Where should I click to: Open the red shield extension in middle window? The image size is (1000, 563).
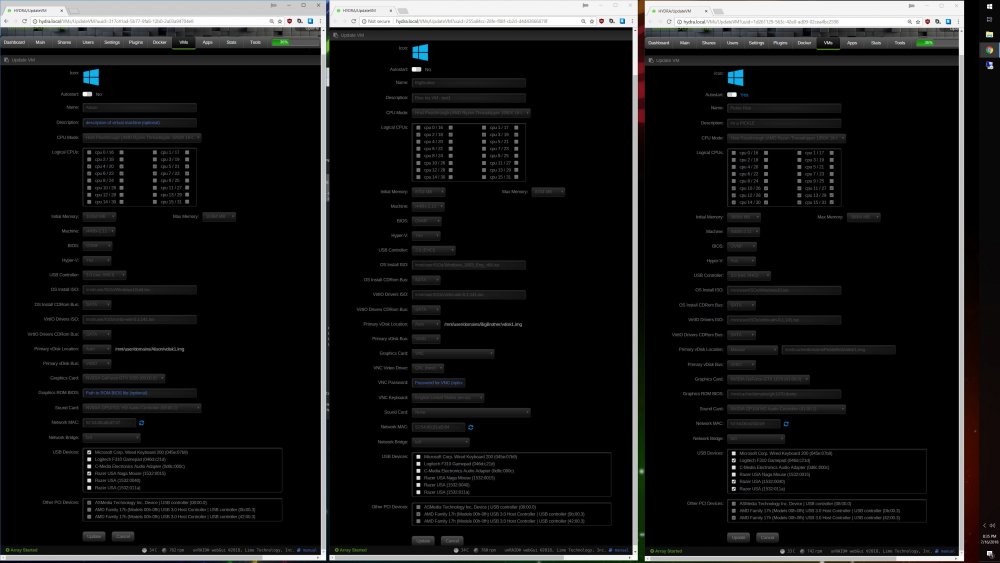coord(601,21)
